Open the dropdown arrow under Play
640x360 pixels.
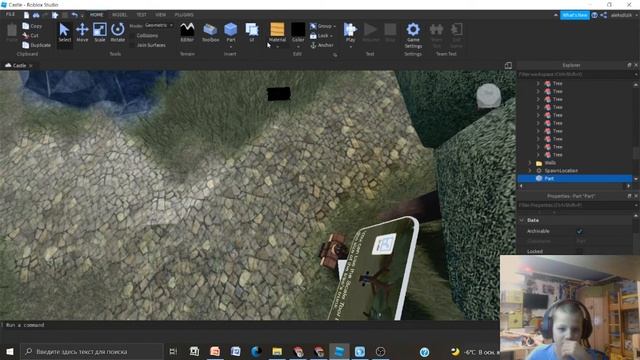click(350, 47)
